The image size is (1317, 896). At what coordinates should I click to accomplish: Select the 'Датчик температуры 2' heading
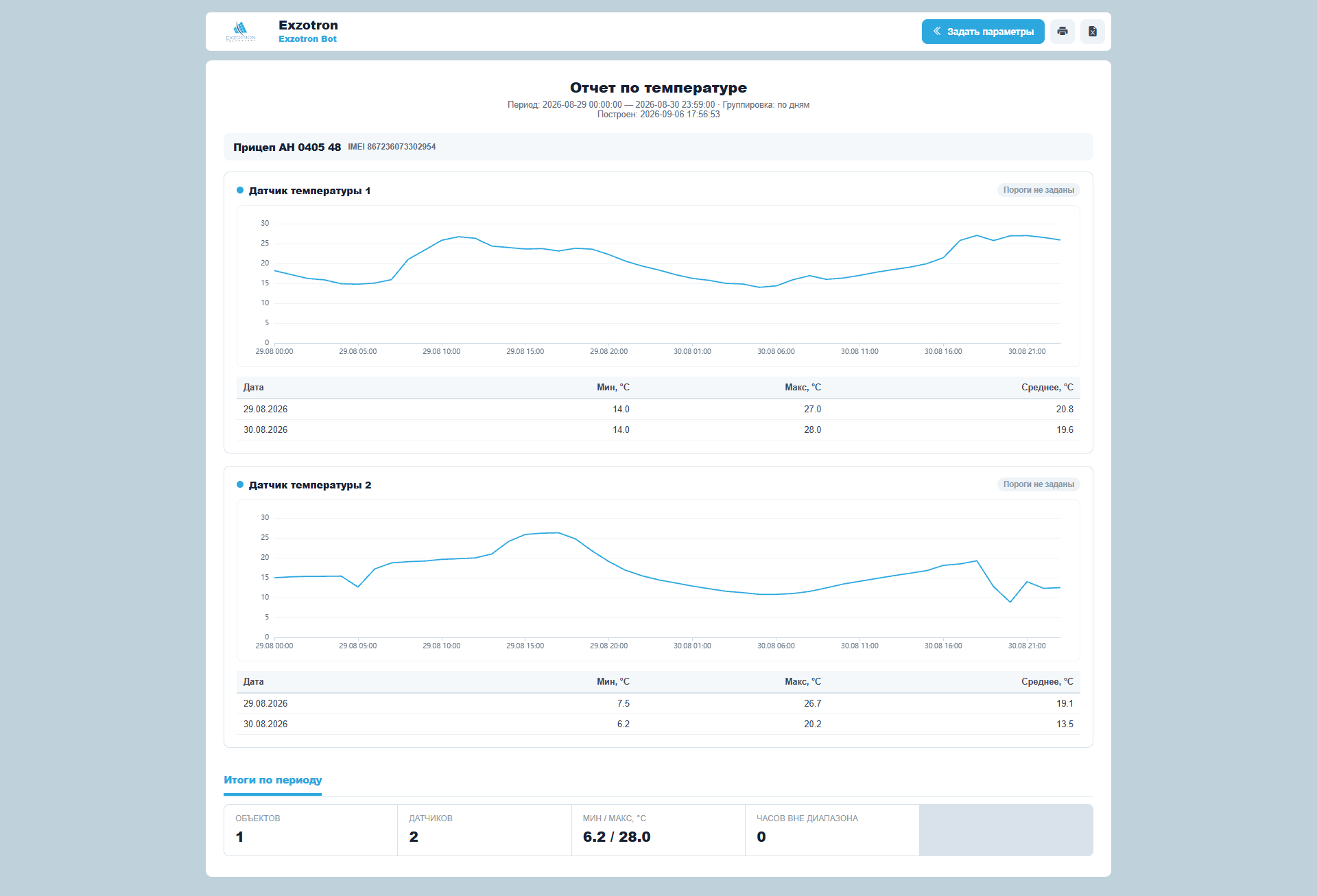coord(310,485)
